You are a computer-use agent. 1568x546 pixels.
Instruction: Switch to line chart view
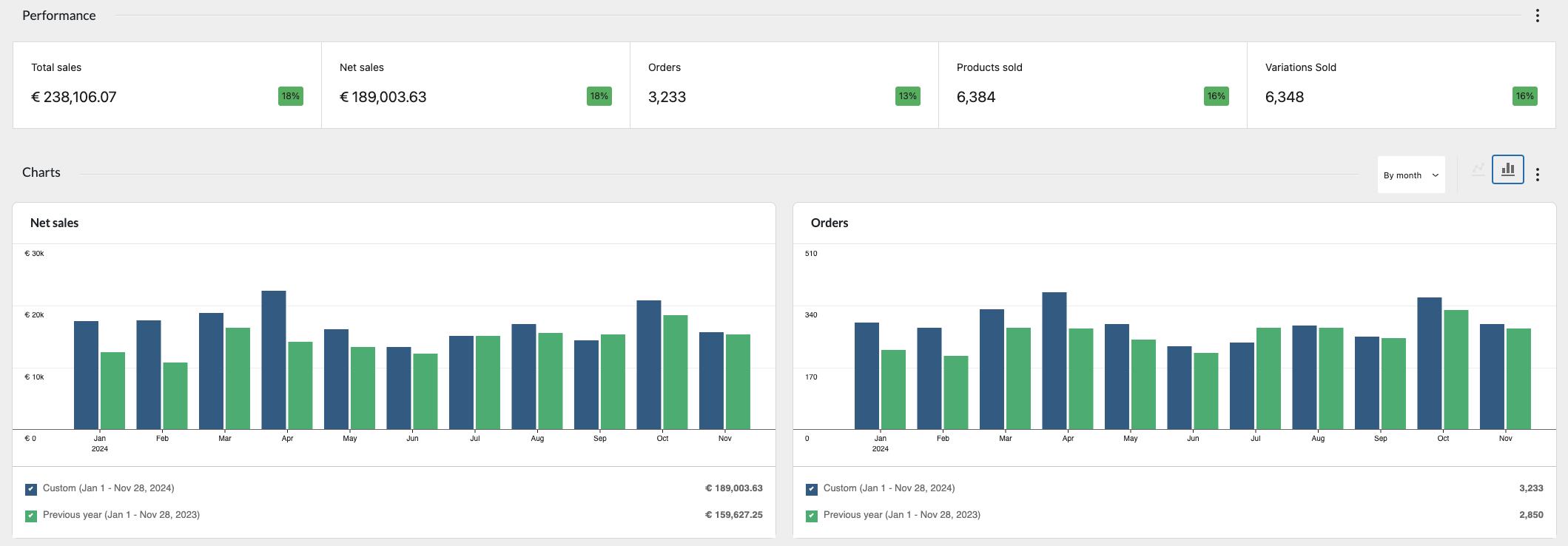1478,169
